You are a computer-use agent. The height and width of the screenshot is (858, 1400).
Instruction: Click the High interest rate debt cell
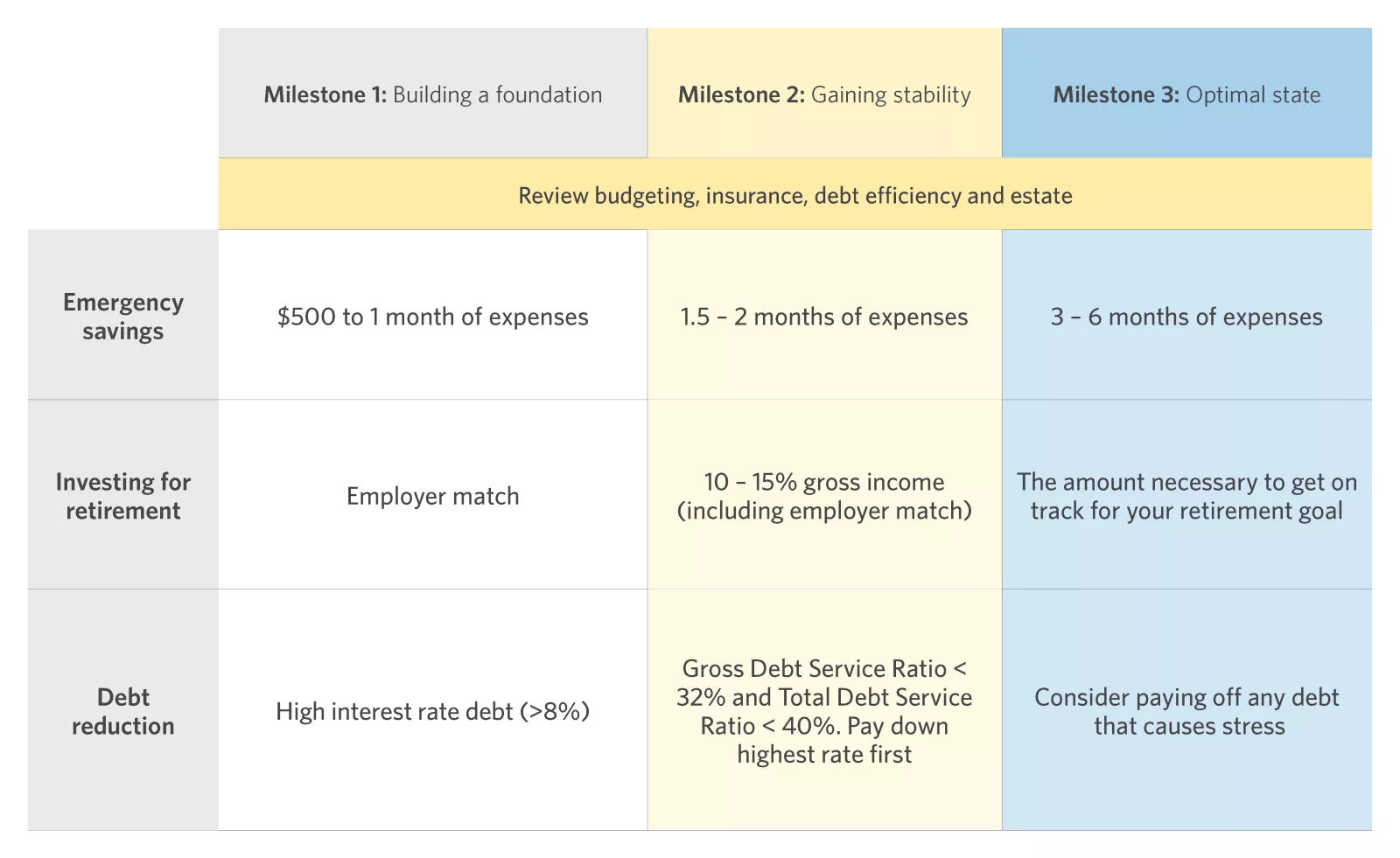(x=432, y=711)
